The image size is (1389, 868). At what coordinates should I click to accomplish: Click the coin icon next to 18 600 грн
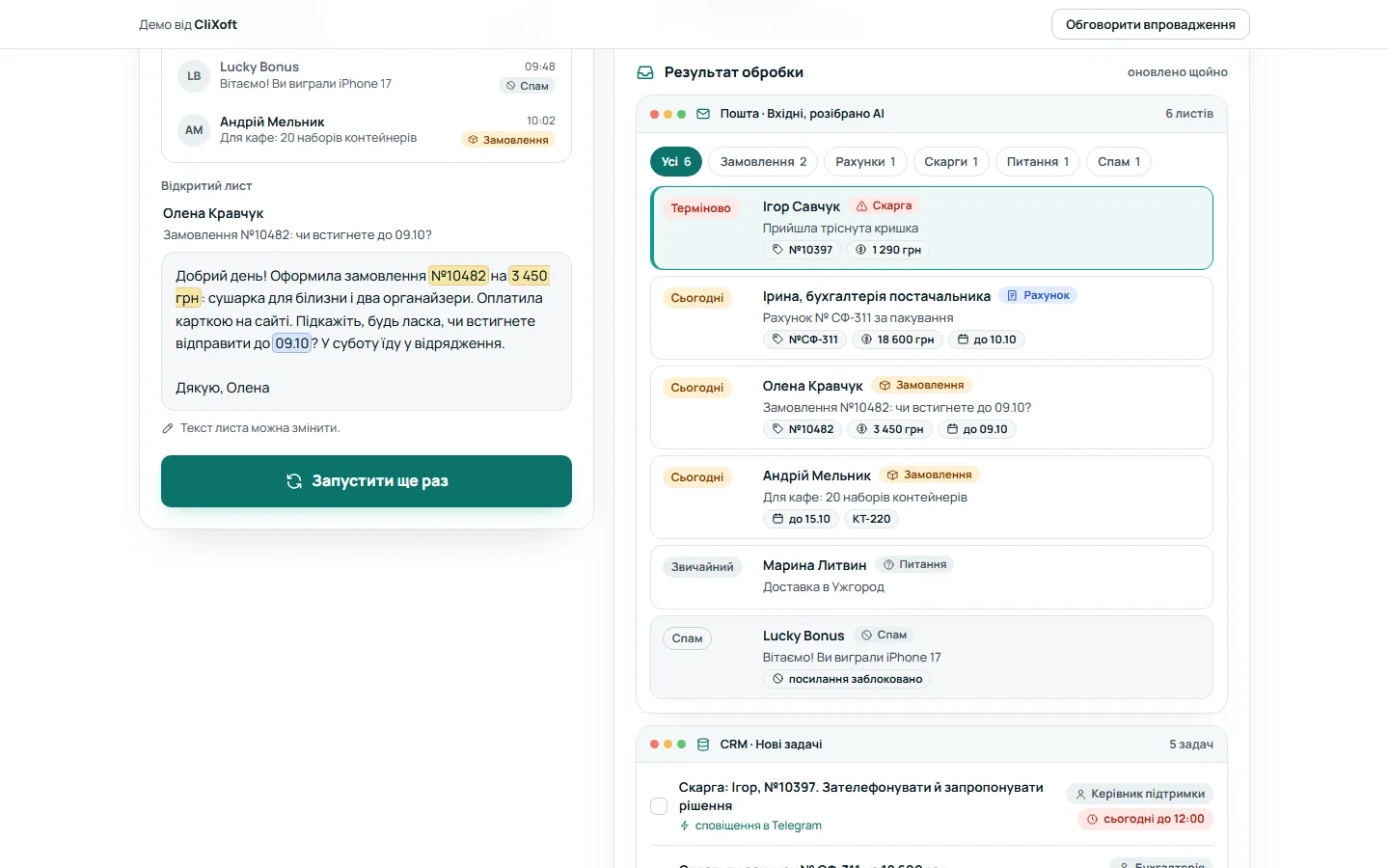tap(866, 339)
